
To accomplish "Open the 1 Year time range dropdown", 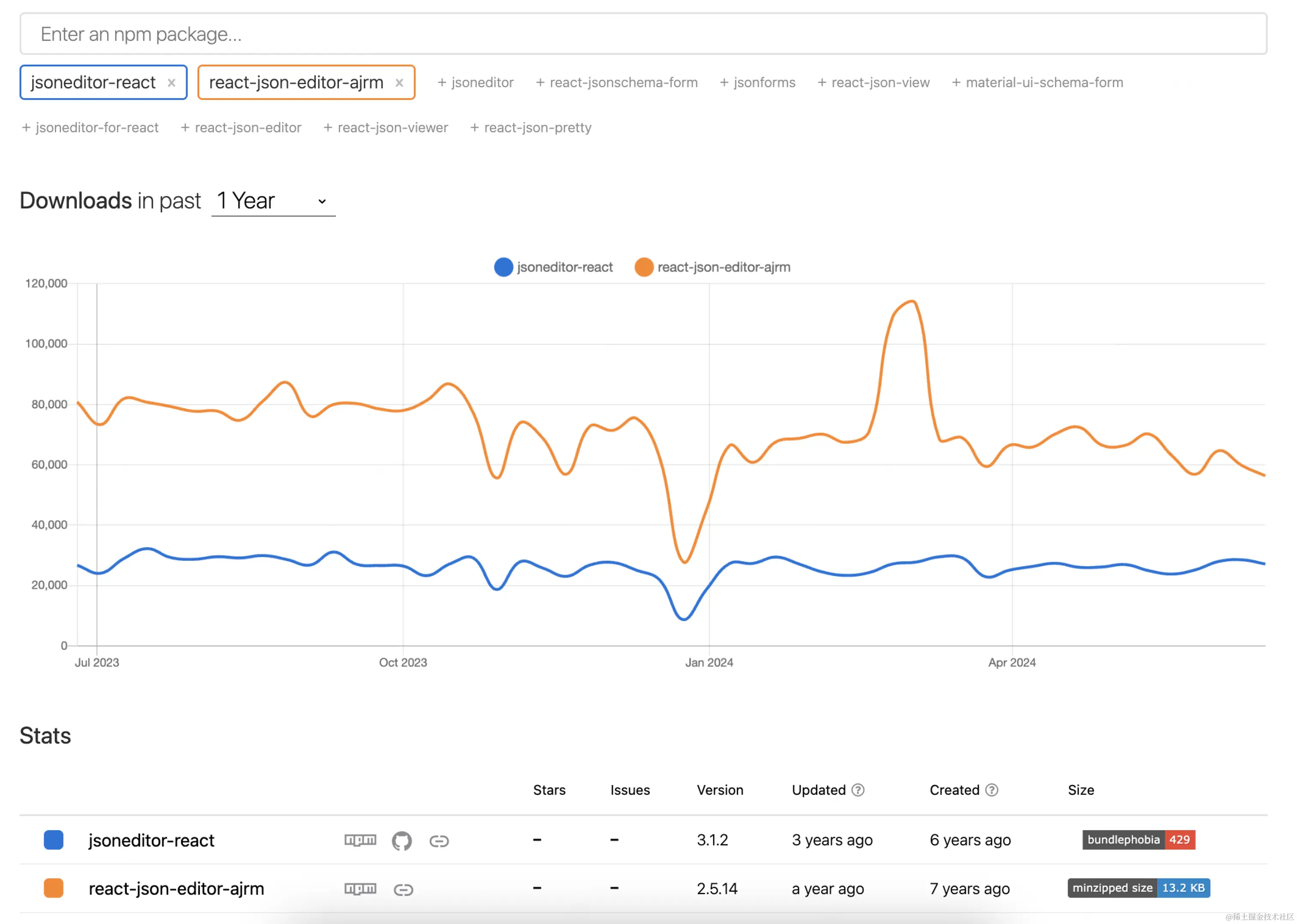I will coord(273,202).
